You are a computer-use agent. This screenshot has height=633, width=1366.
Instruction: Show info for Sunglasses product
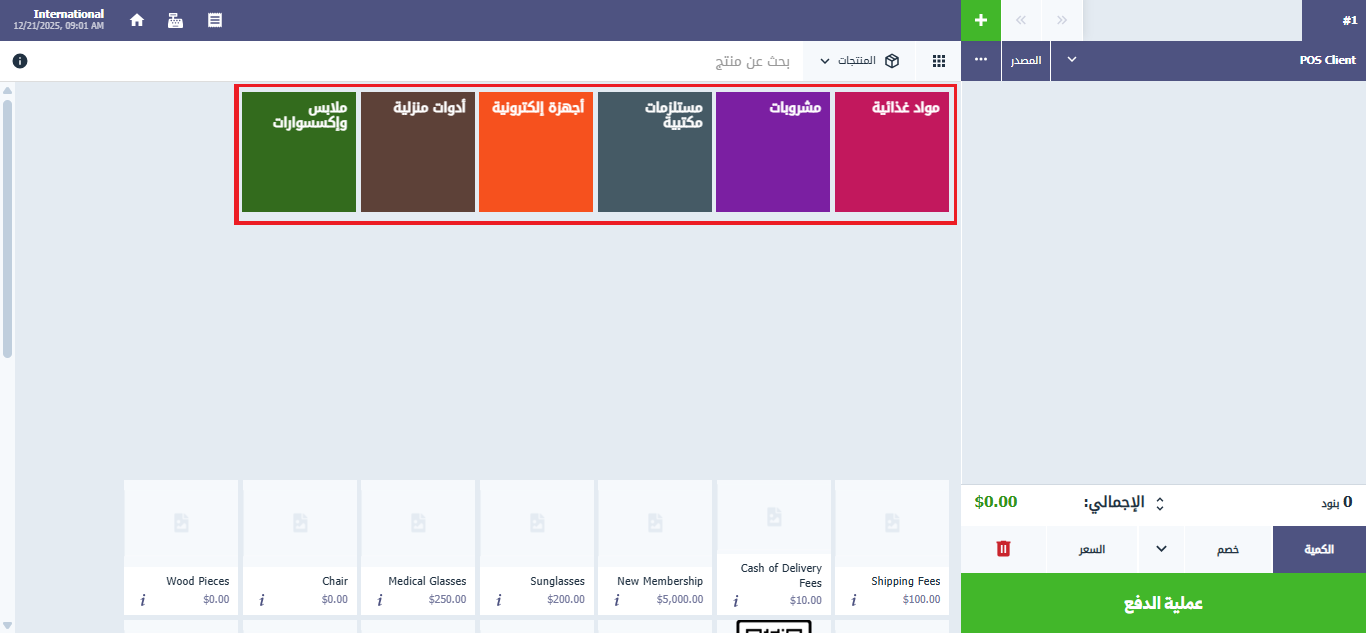[x=498, y=601]
